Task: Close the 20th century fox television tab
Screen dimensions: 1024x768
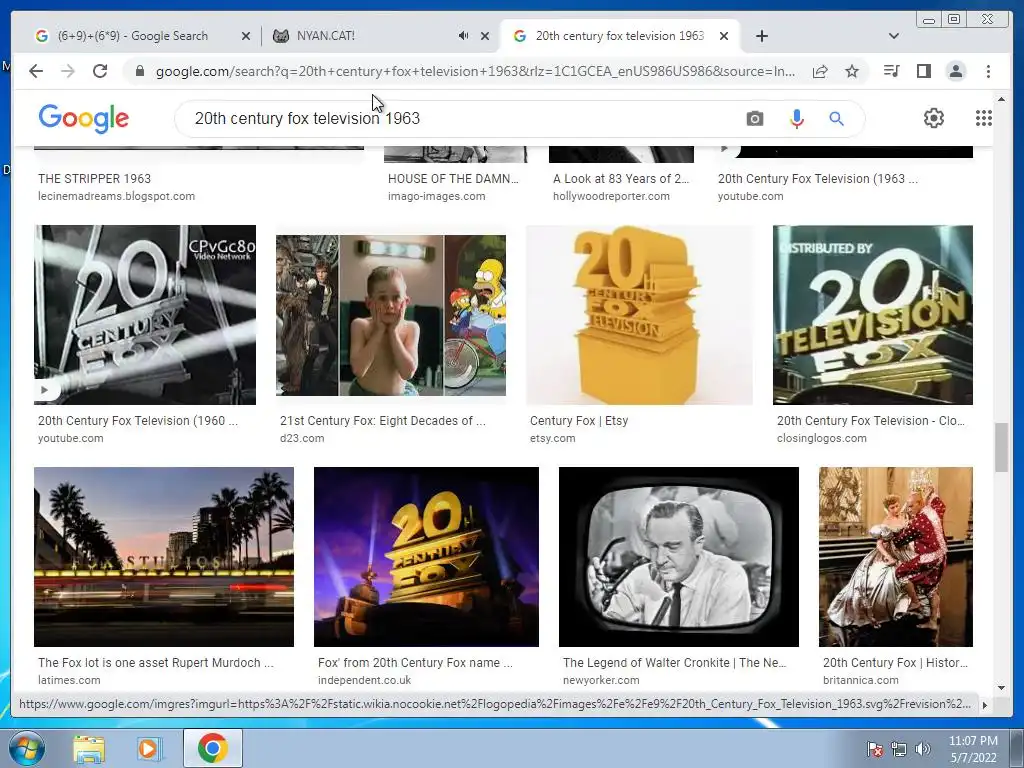Action: point(724,36)
